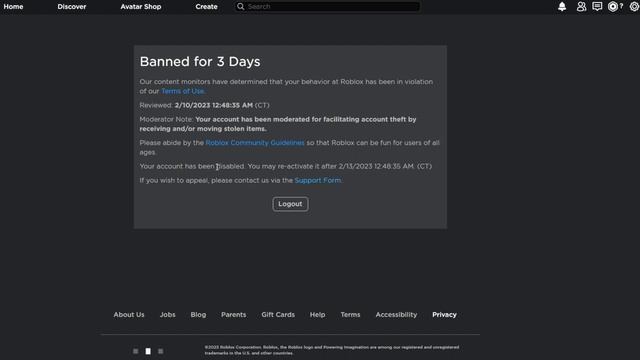
Task: Open the Avatar Shop page
Action: pos(141,7)
